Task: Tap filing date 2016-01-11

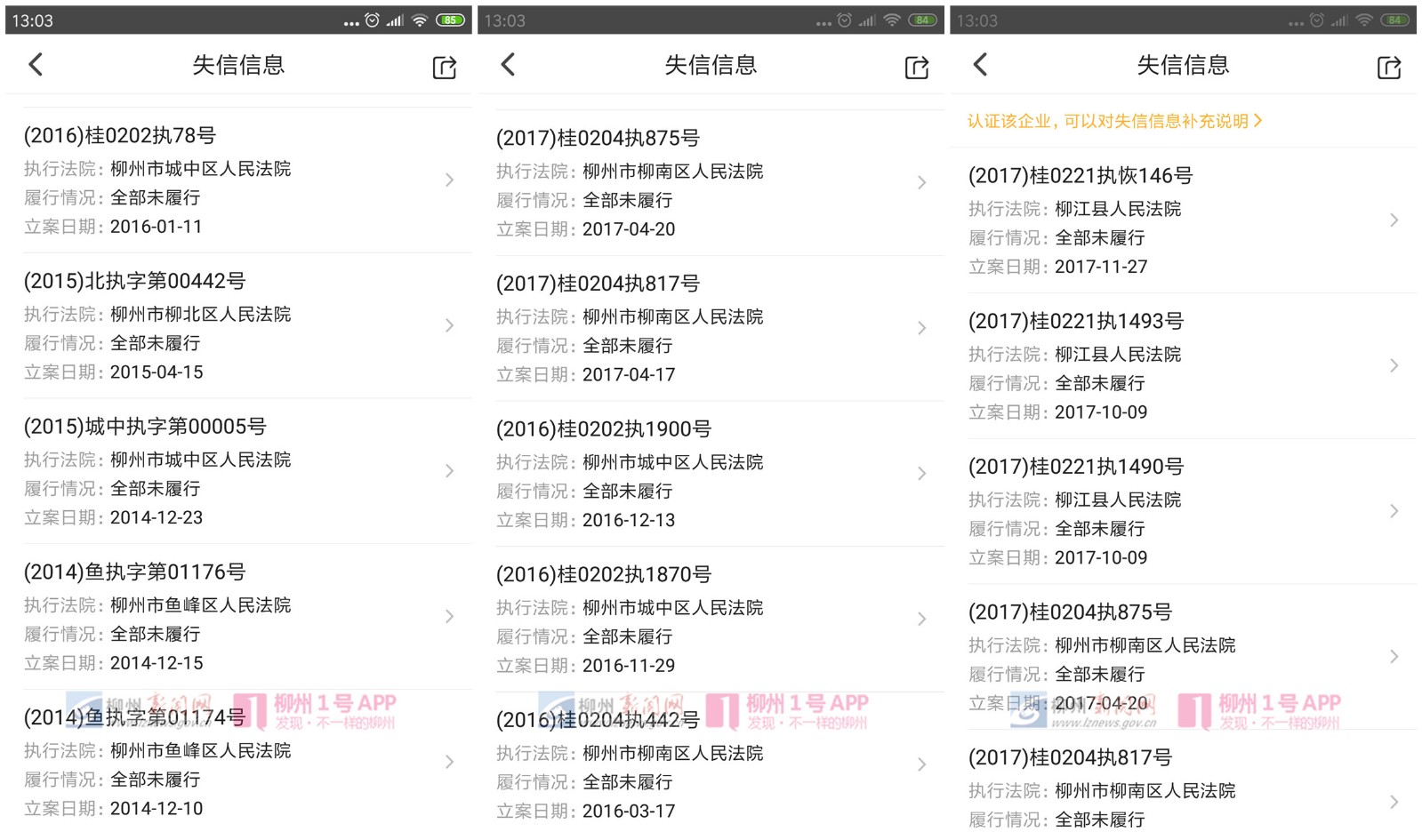Action: click(157, 227)
